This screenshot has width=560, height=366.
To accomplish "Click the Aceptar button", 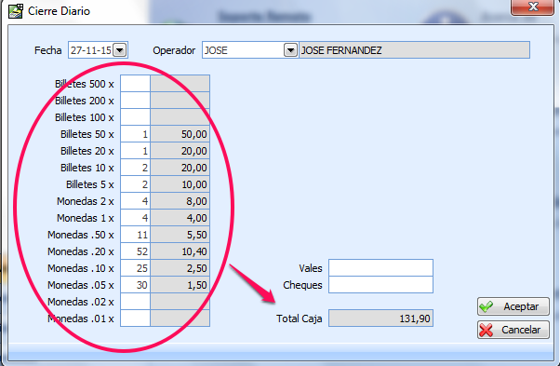I will pyautogui.click(x=513, y=306).
